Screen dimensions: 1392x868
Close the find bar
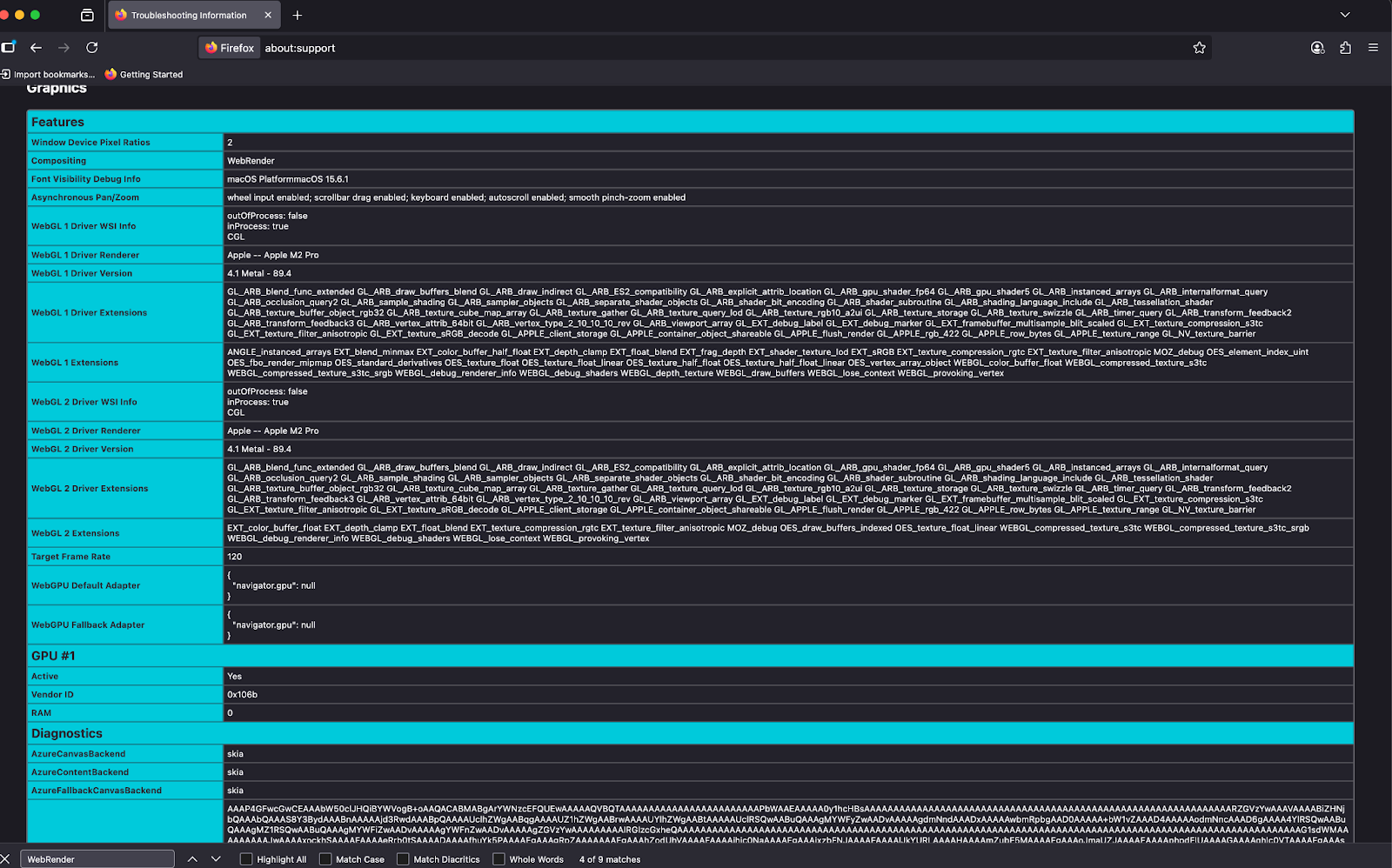[5, 859]
